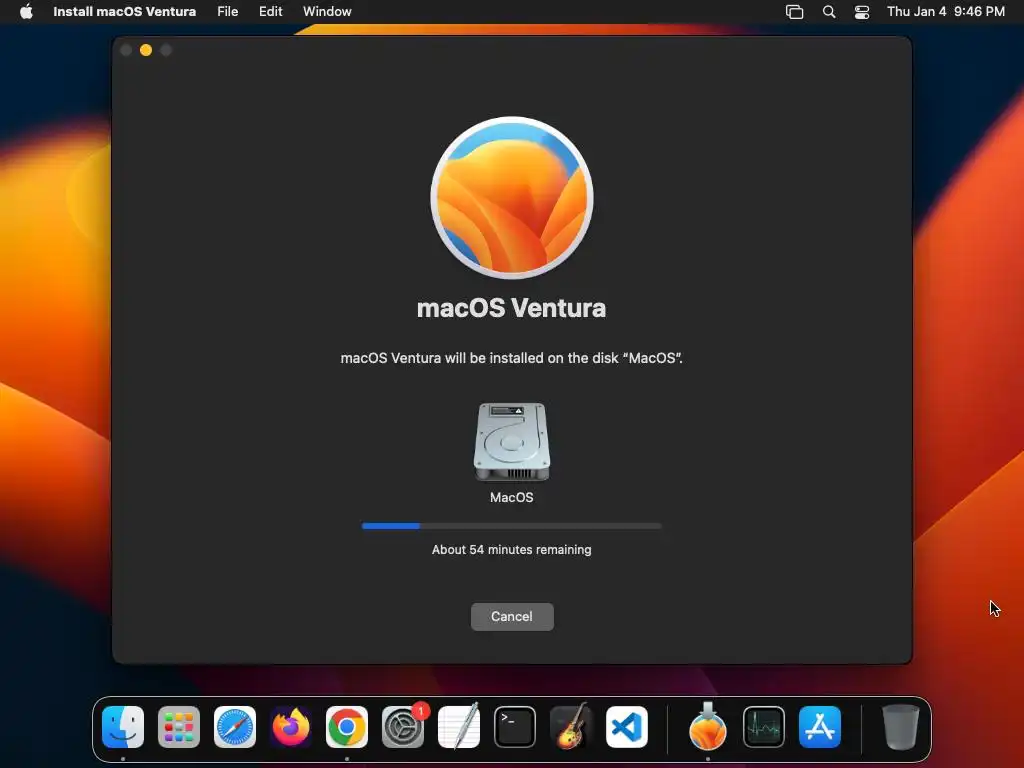Launch Visual Studio Code from the Dock

click(x=627, y=727)
